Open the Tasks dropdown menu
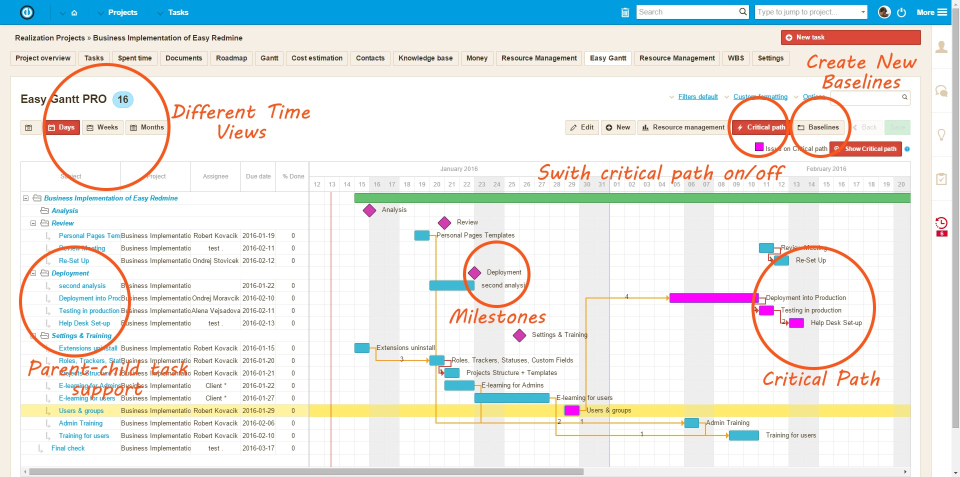 tap(172, 12)
